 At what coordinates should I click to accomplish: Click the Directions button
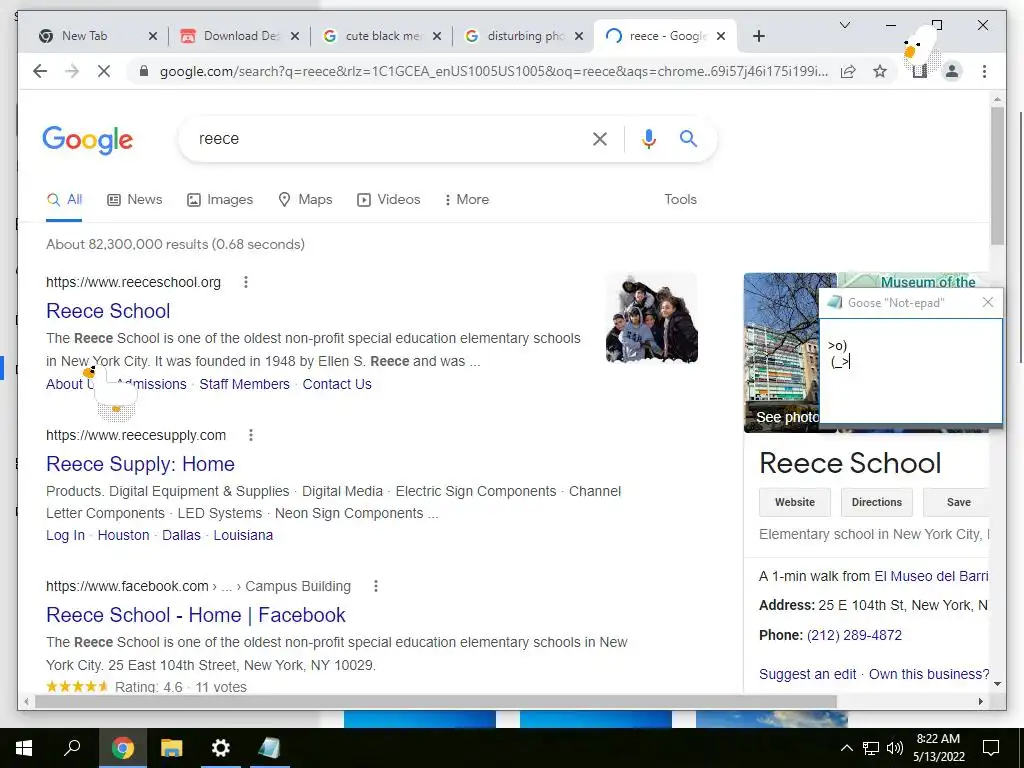point(876,502)
